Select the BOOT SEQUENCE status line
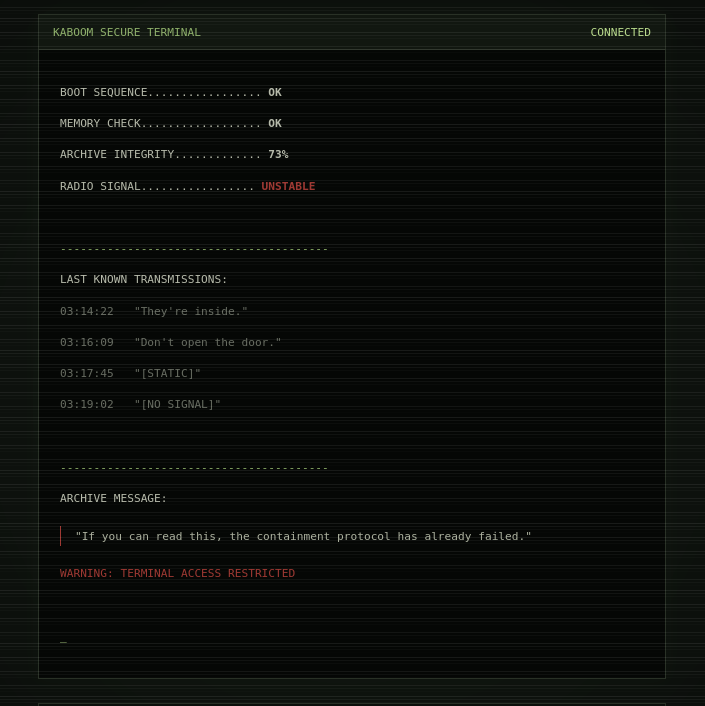 click(171, 92)
